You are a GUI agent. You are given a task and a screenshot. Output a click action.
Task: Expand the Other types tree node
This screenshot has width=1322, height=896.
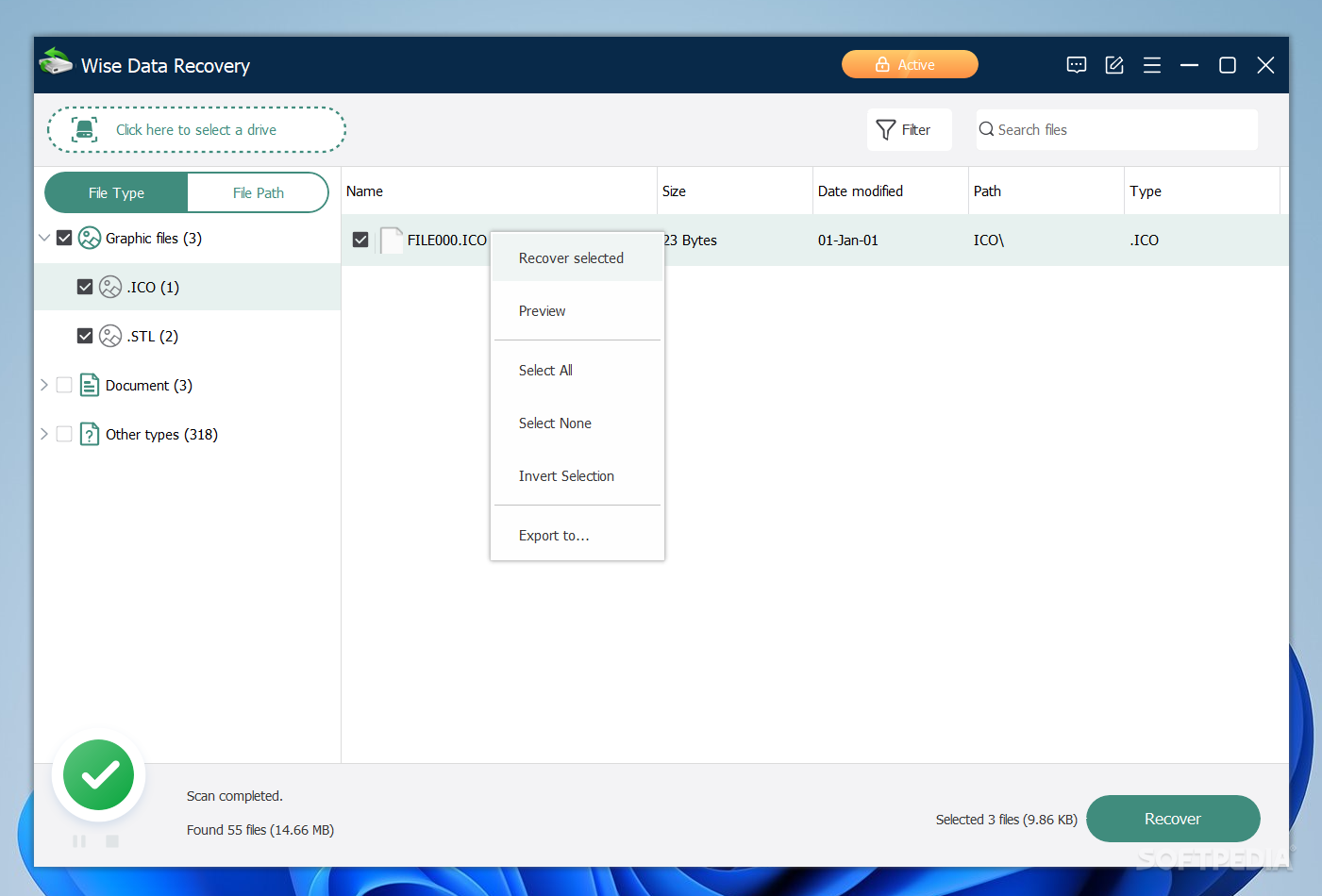click(44, 434)
